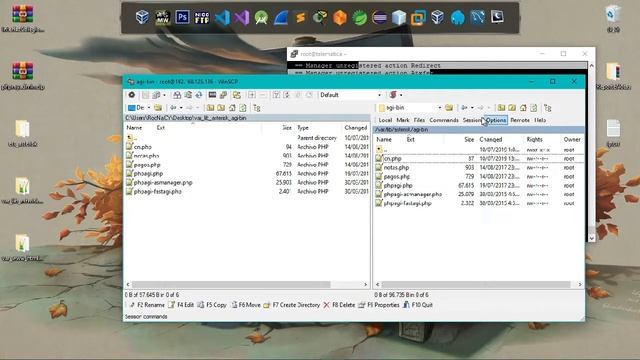Go to local parent directory icon
The width and height of the screenshot is (640, 360).
tap(210, 108)
